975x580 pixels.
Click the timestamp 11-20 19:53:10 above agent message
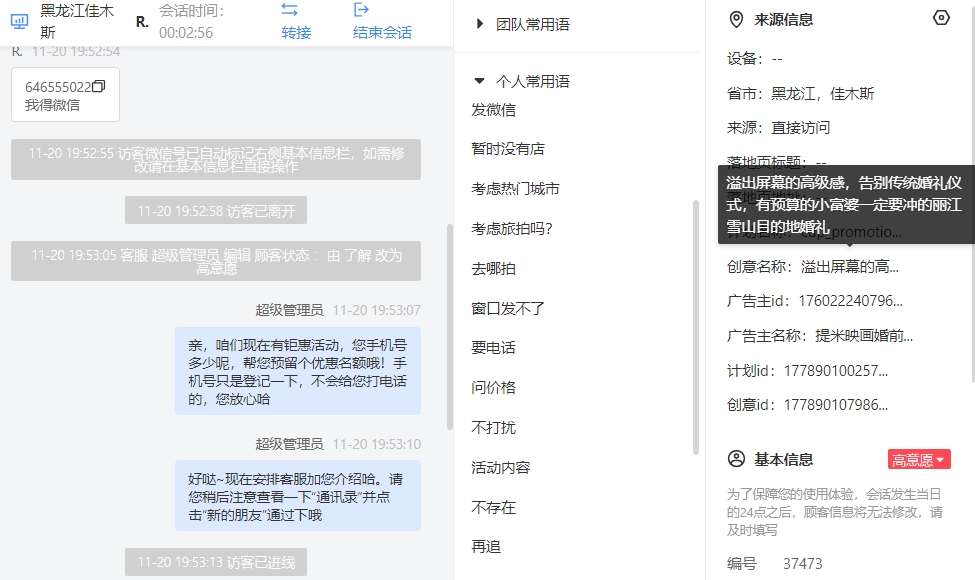coord(377,444)
